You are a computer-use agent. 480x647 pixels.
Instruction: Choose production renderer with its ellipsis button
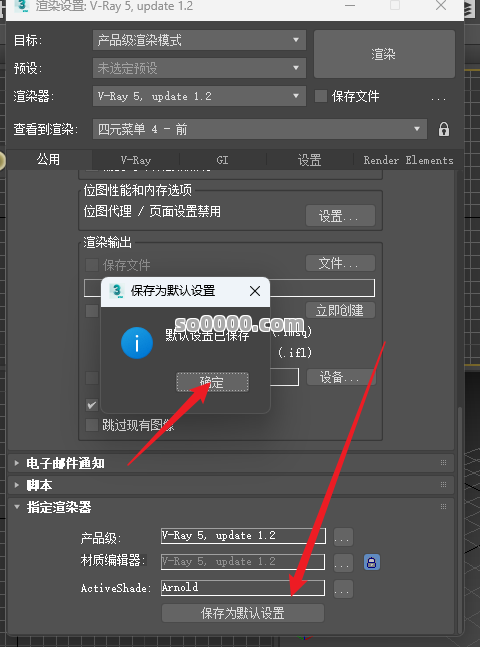tap(343, 537)
